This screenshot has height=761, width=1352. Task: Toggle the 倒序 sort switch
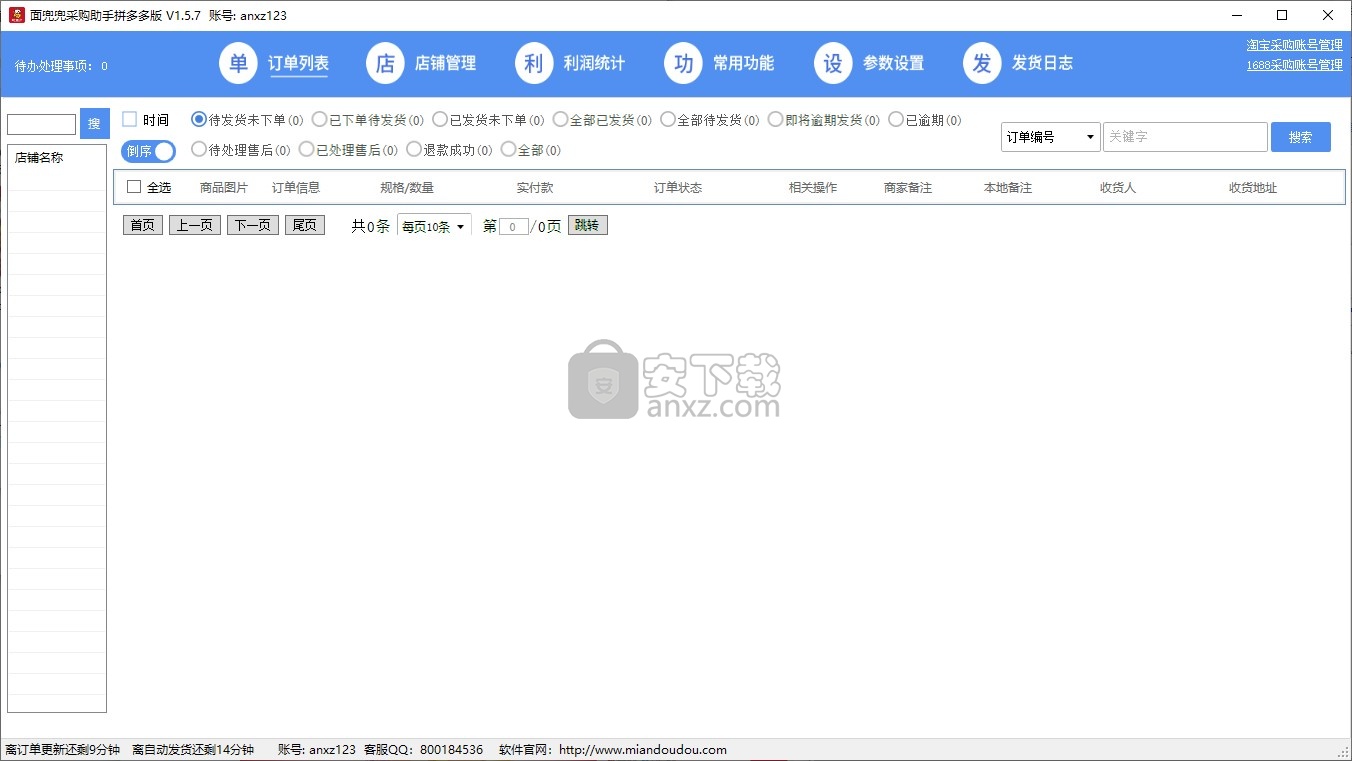pos(148,151)
